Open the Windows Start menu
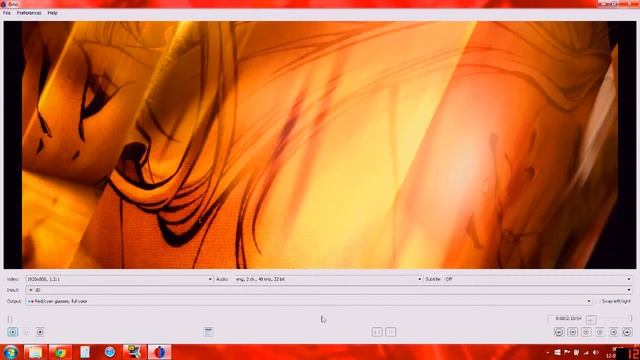 (x=10, y=352)
